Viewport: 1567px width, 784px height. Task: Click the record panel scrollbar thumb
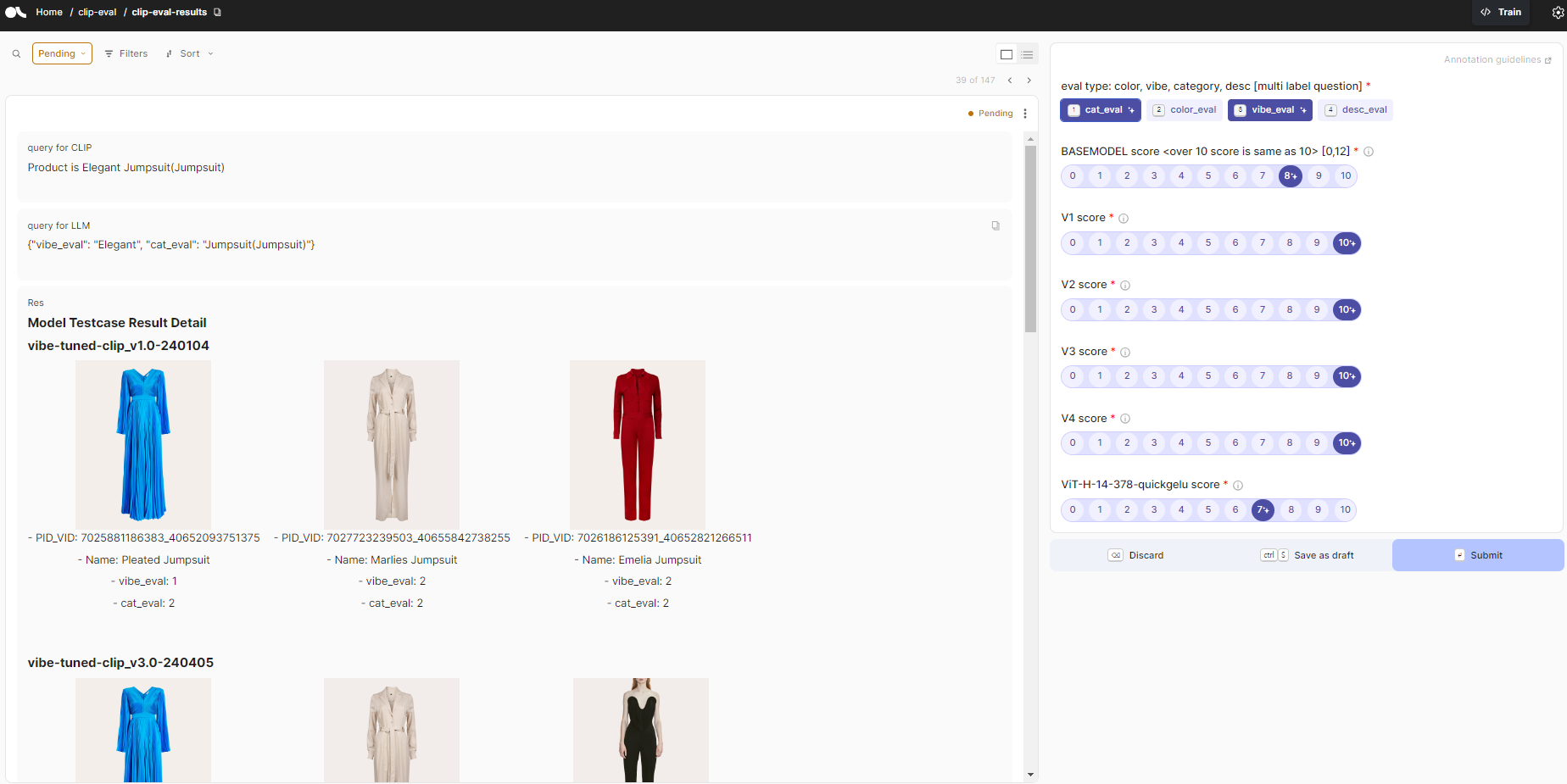tap(1030, 239)
